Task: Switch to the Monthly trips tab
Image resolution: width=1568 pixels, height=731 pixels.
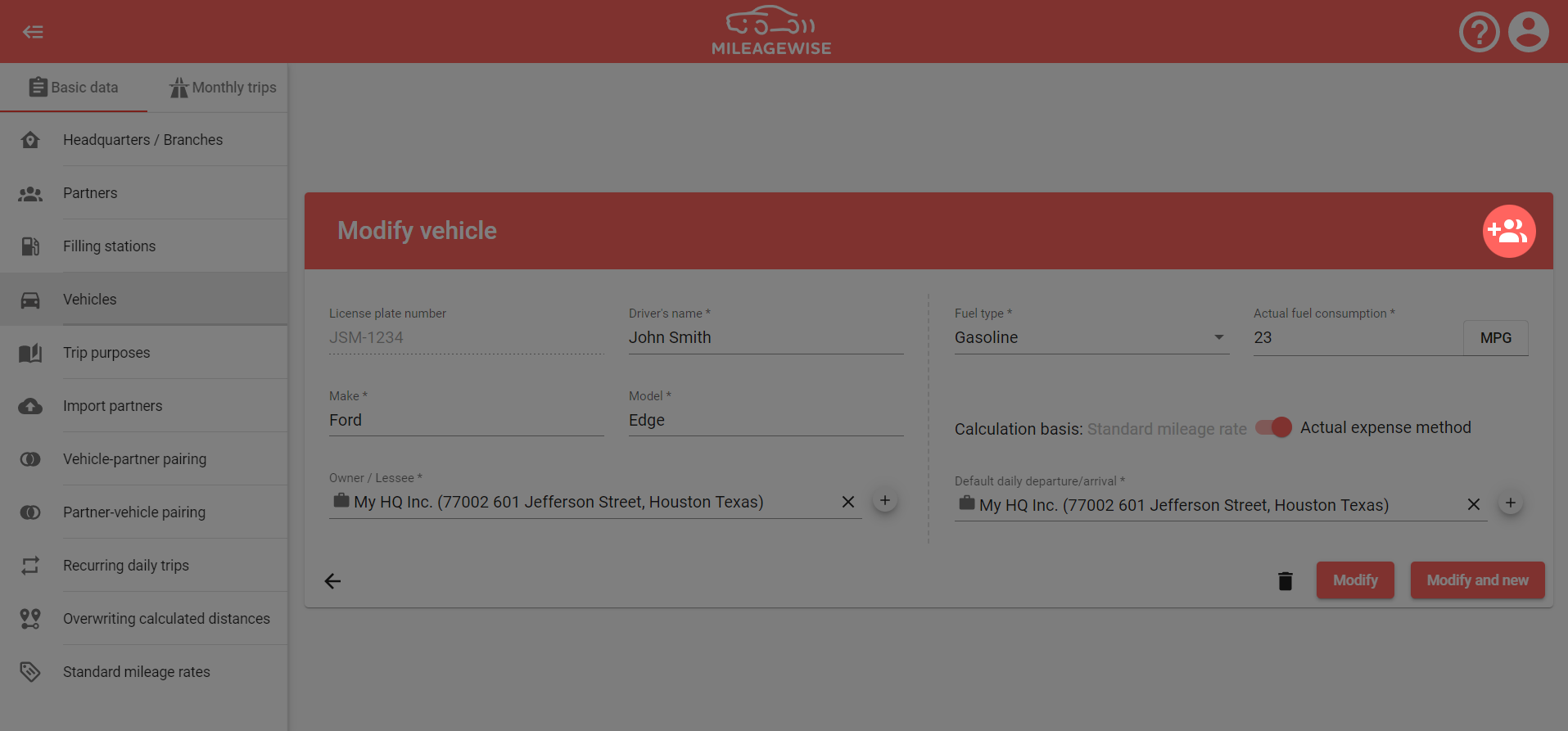Action: [x=222, y=88]
